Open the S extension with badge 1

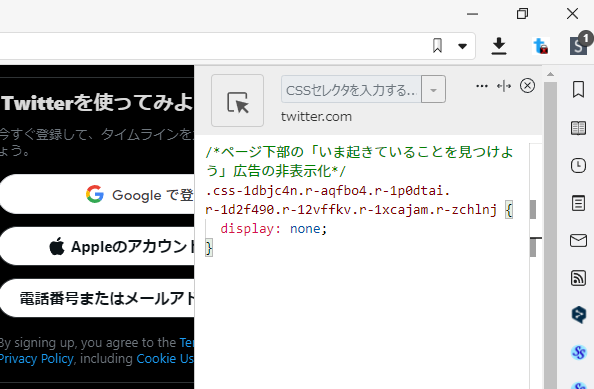pos(580,45)
